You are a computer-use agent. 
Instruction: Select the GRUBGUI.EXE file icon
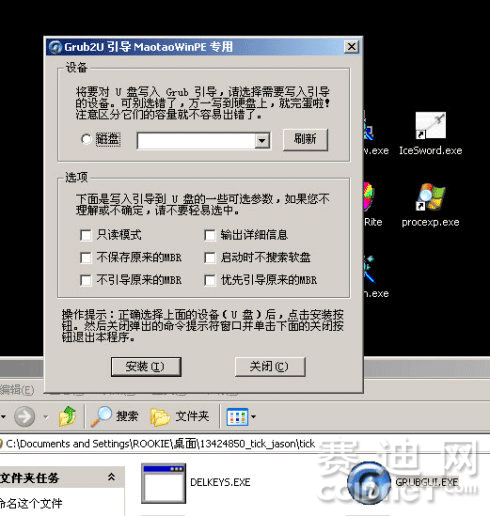[x=369, y=482]
